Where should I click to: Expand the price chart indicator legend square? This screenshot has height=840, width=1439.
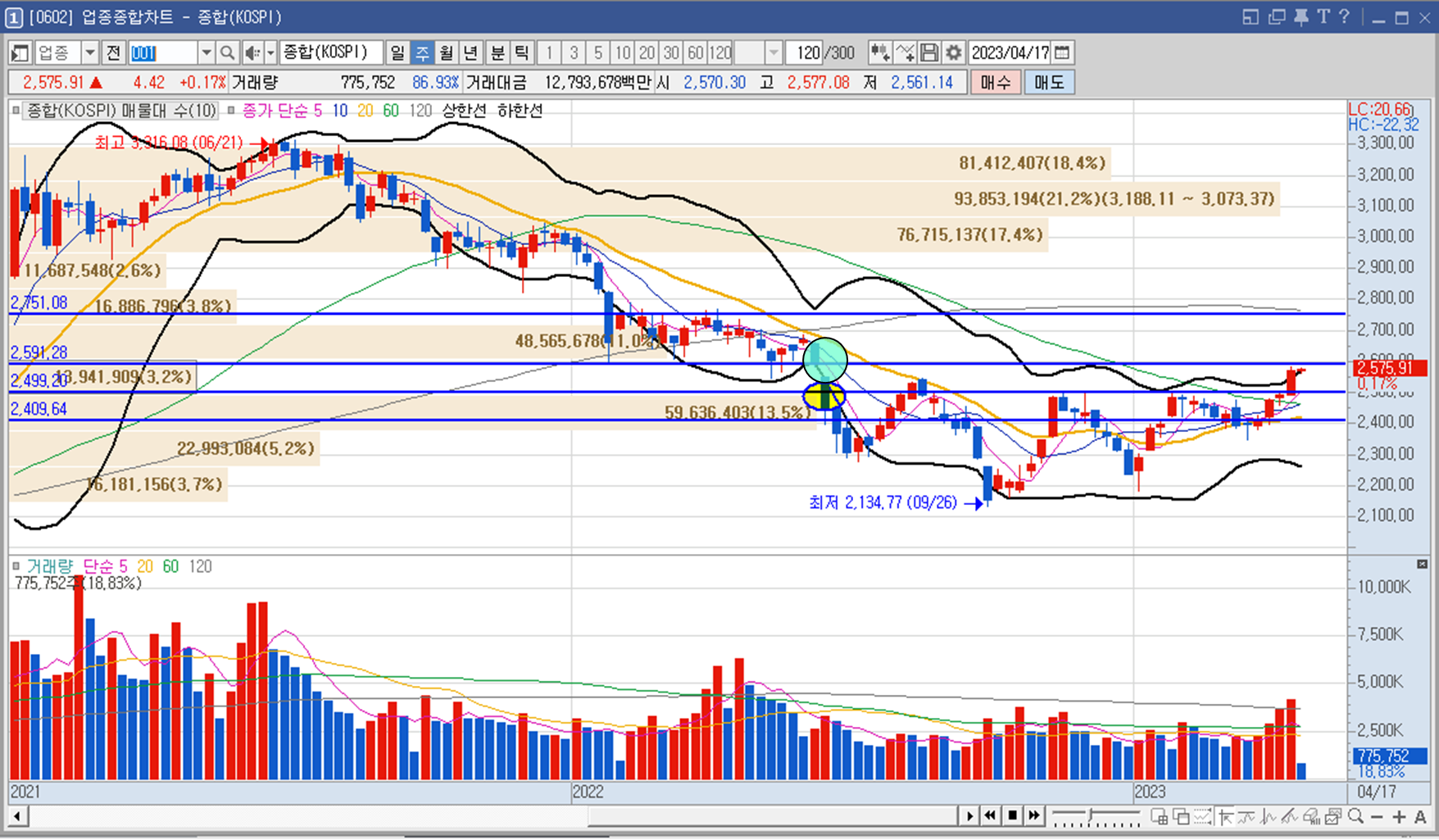pos(16,110)
